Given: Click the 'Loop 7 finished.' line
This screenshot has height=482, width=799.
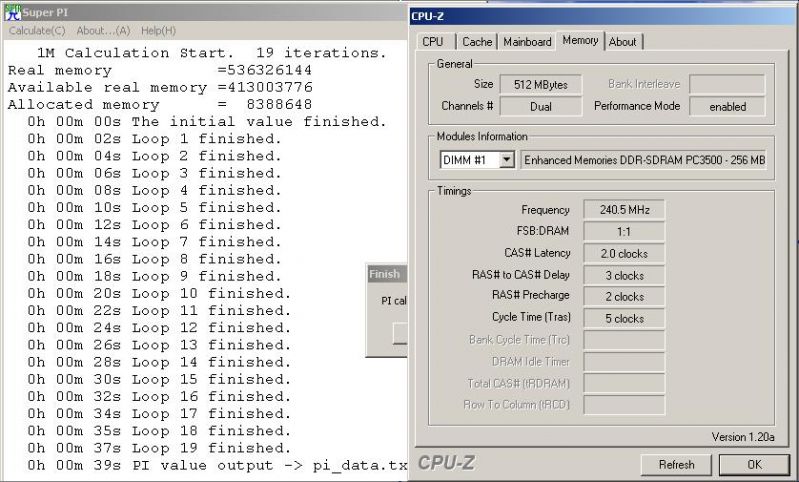Looking at the screenshot, I should coord(154,242).
